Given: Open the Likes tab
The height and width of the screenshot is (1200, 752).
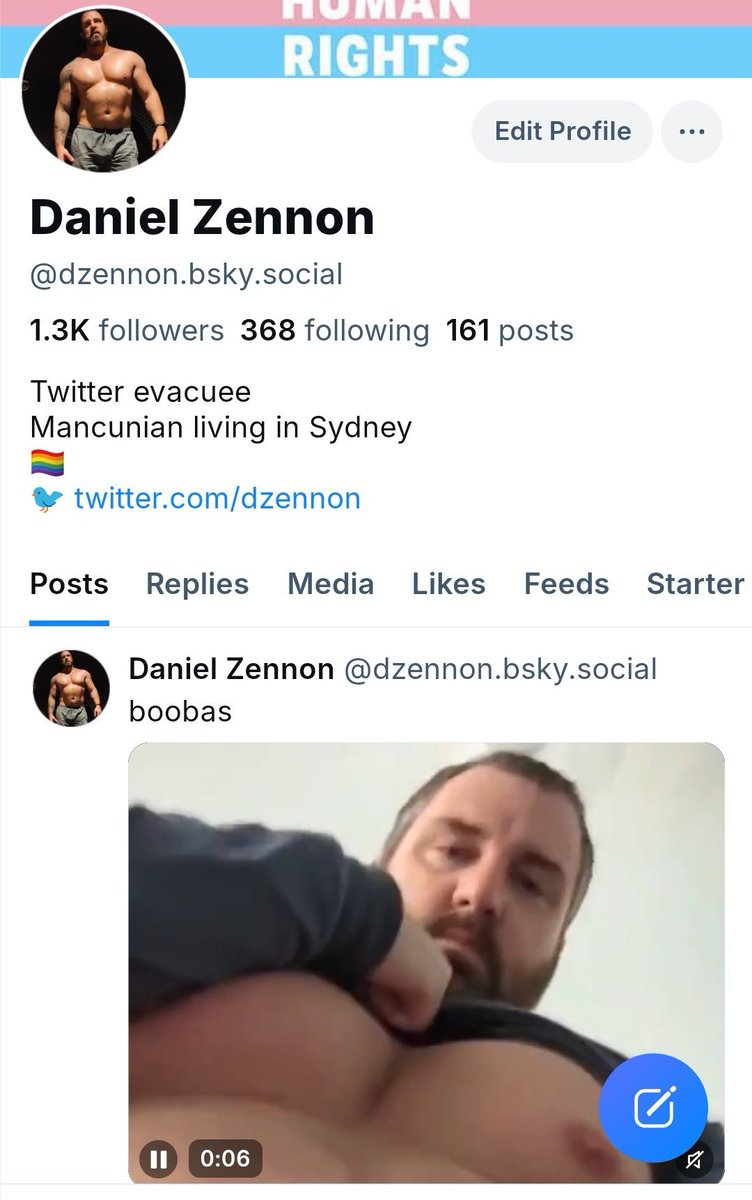Looking at the screenshot, I should (x=448, y=584).
